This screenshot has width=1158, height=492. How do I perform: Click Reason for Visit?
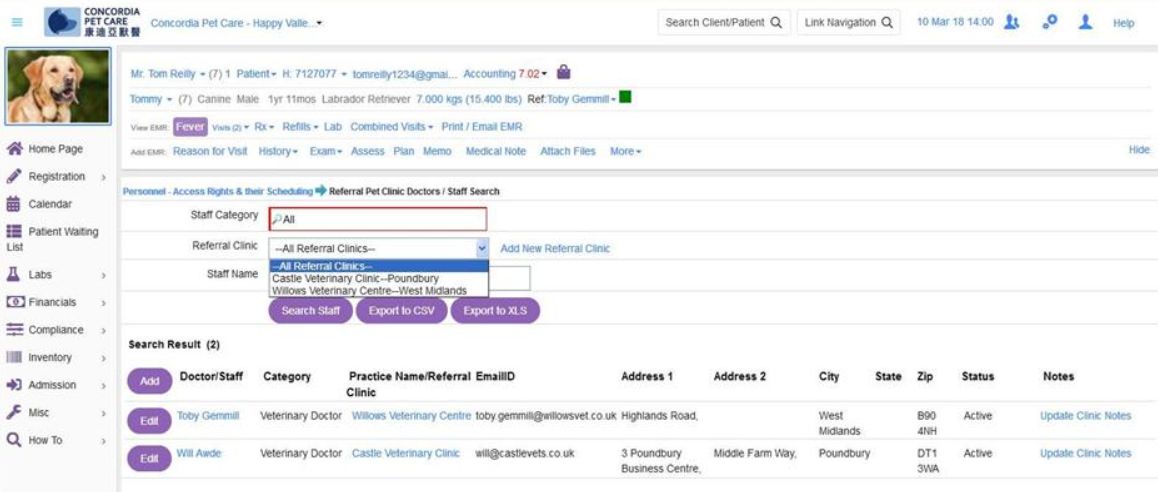[x=210, y=151]
